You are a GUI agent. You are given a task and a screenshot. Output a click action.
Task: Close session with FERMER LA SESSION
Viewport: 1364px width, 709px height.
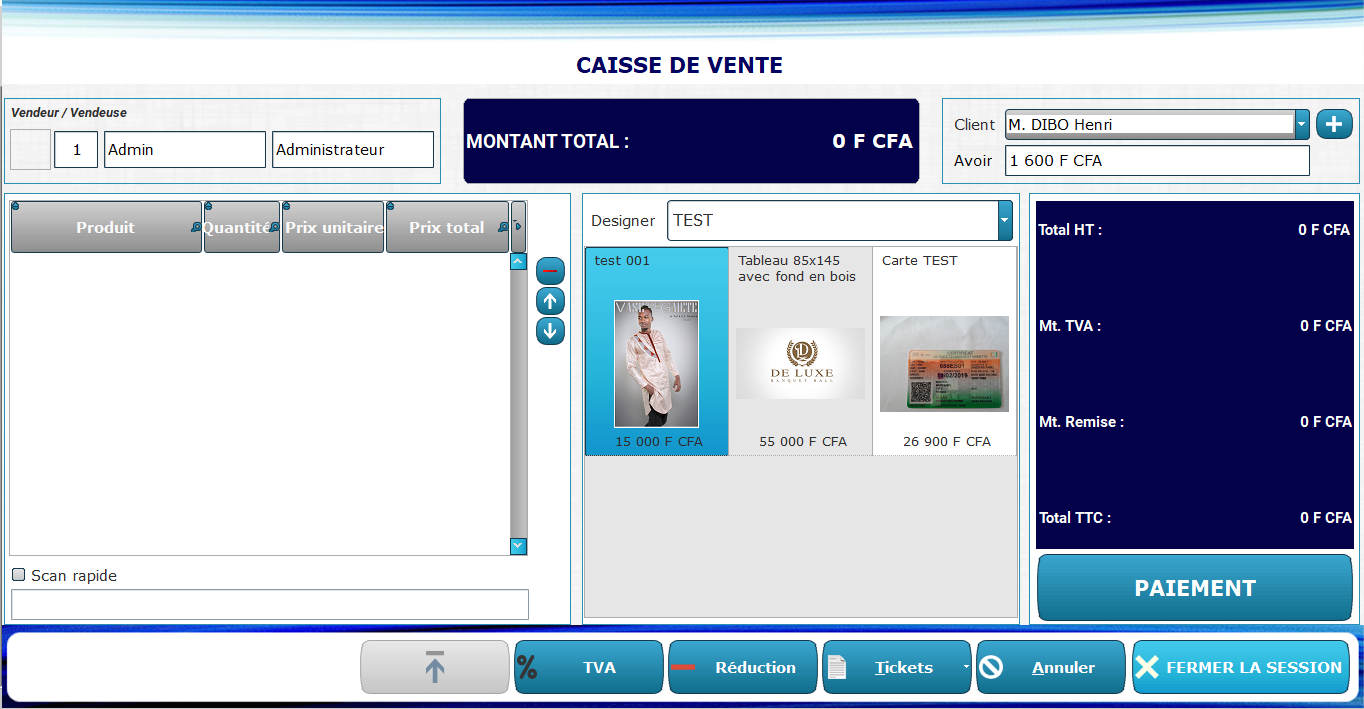coord(1241,667)
